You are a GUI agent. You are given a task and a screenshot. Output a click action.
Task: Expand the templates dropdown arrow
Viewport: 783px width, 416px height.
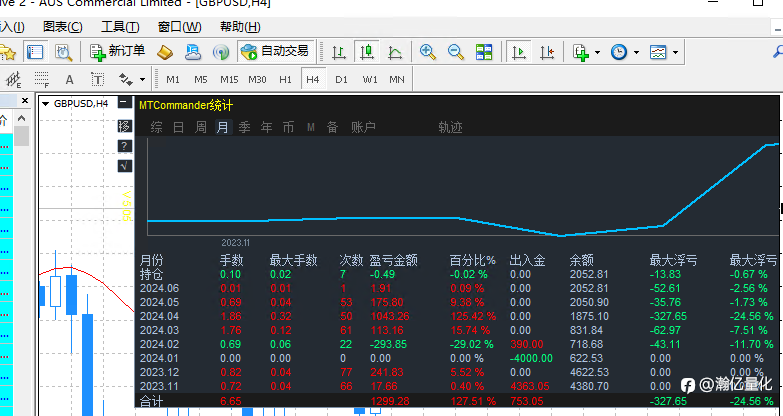coord(675,52)
